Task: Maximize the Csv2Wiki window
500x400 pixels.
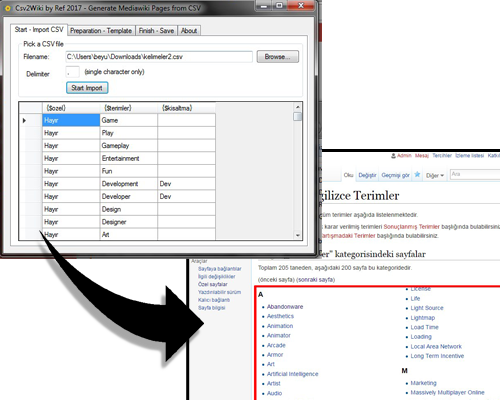Action: tap(279, 6)
